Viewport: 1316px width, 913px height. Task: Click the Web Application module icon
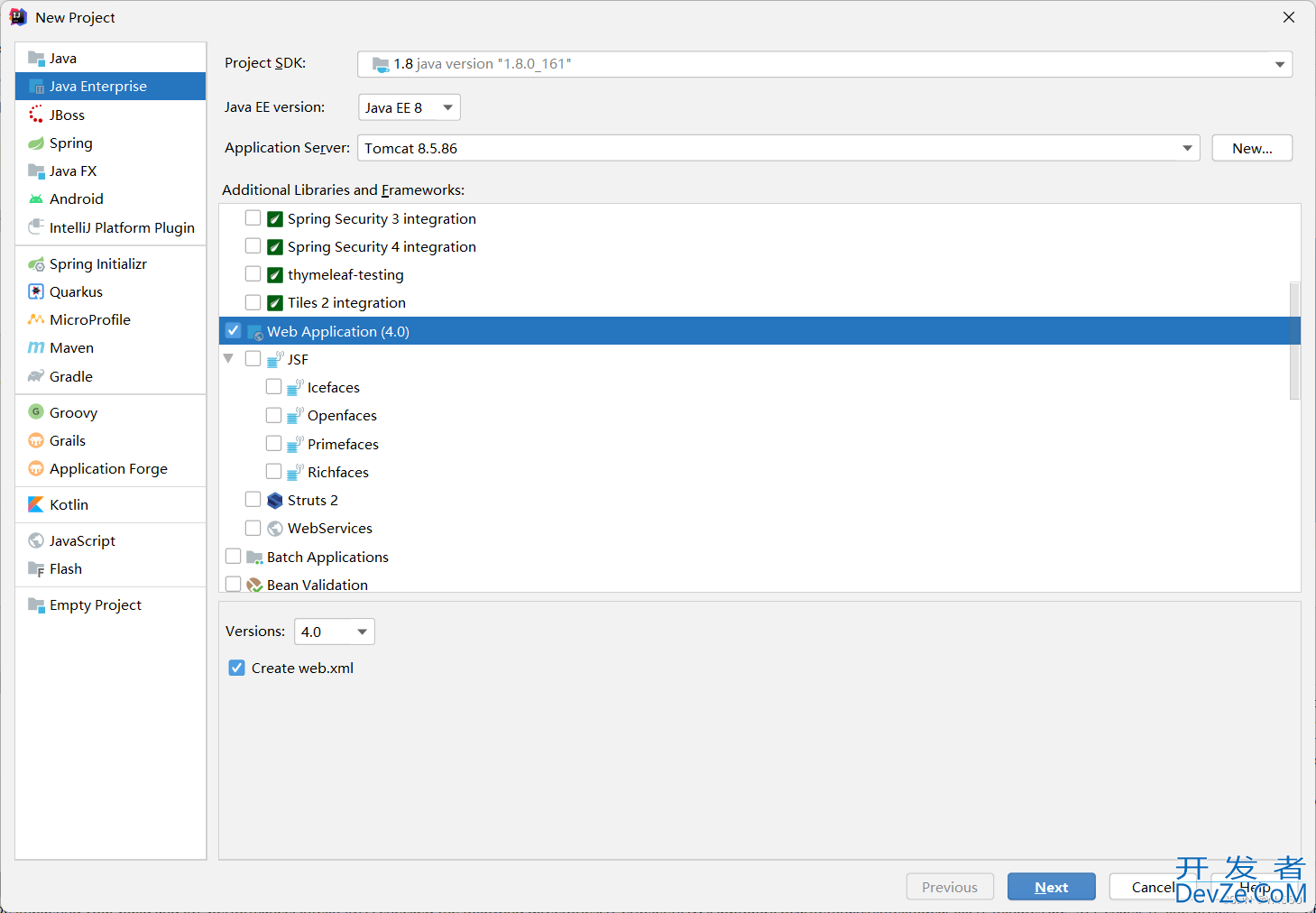(254, 332)
